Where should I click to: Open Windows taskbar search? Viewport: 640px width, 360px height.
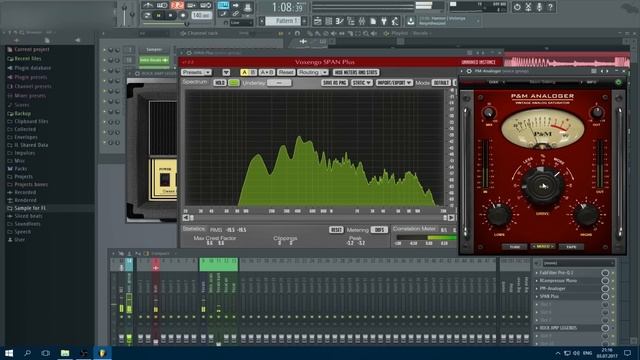[27, 353]
